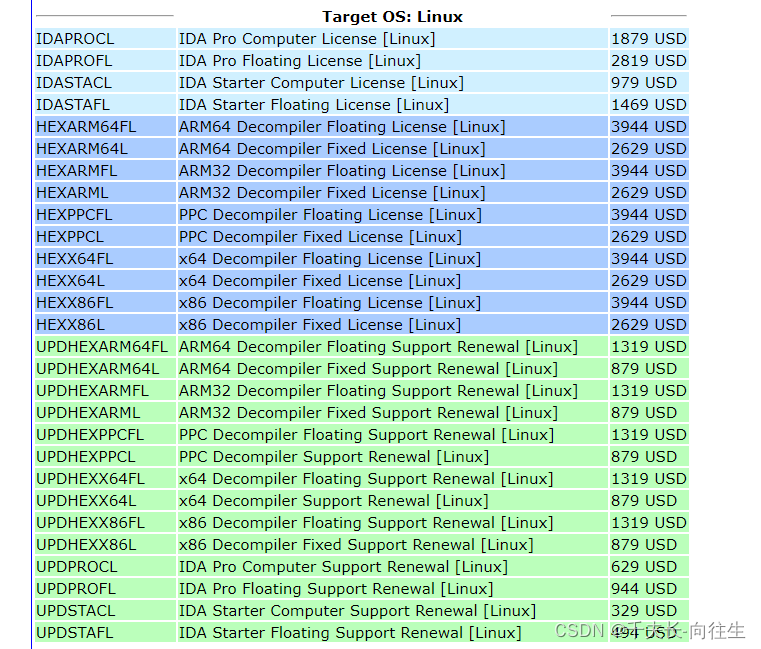
Task: Click x64 Decompiler Floating Support Renewal [Linux]
Action: 366,479
